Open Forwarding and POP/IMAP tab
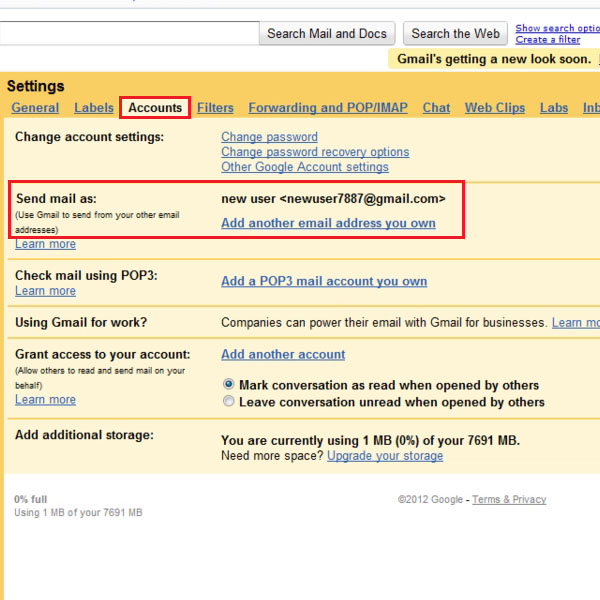Screen dimensions: 600x600 pyautogui.click(x=328, y=108)
